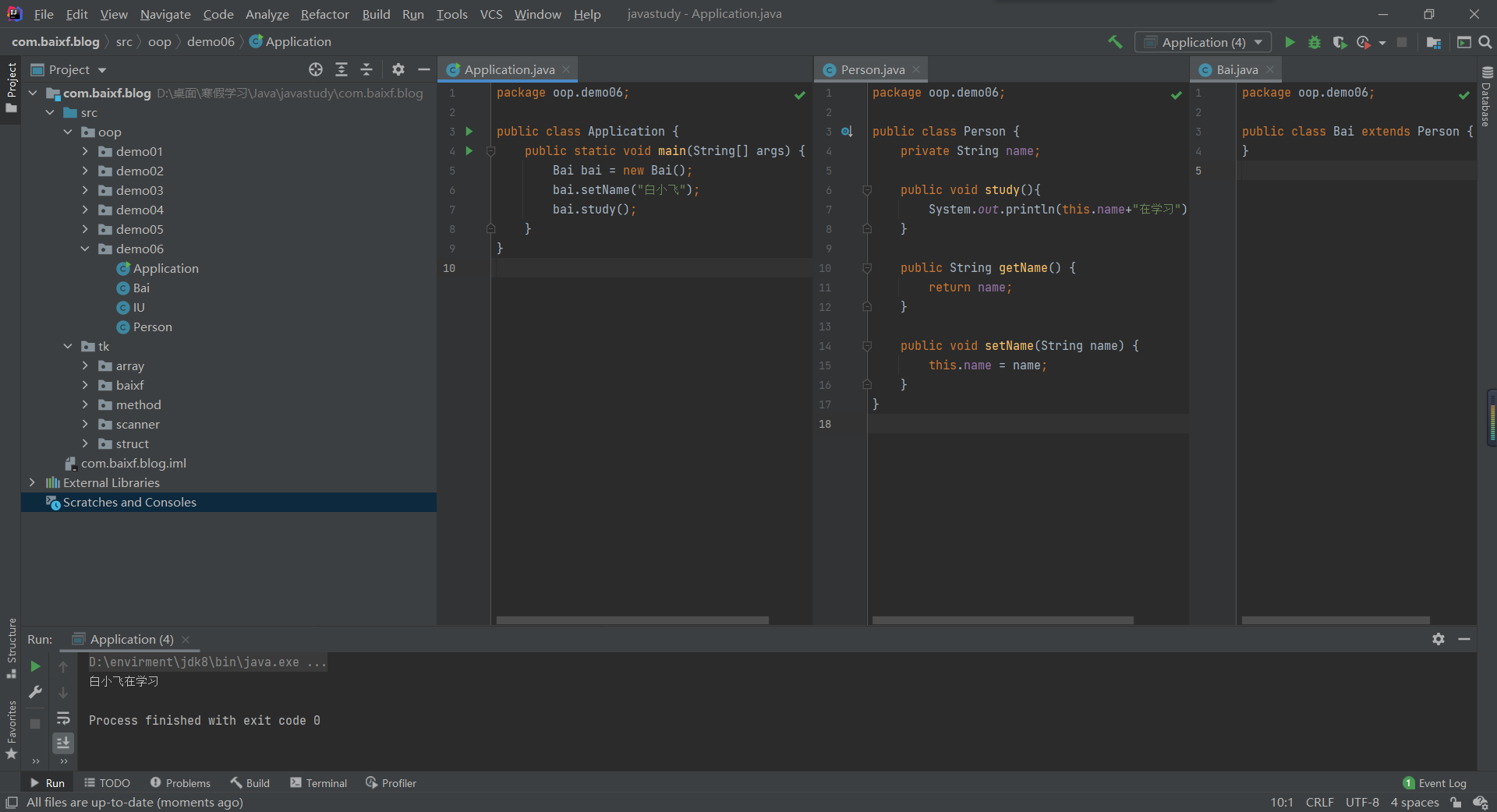
Task: Open the Event Log
Action: tap(1435, 782)
